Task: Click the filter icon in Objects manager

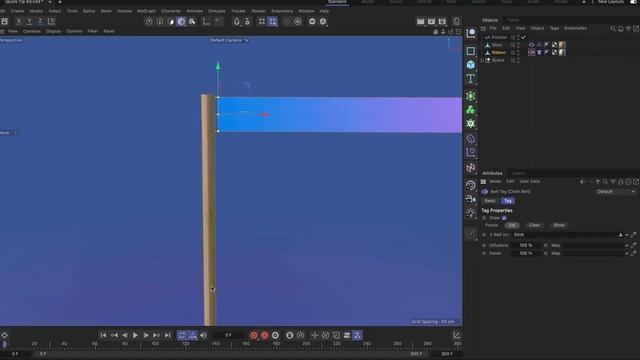Action: click(x=628, y=29)
